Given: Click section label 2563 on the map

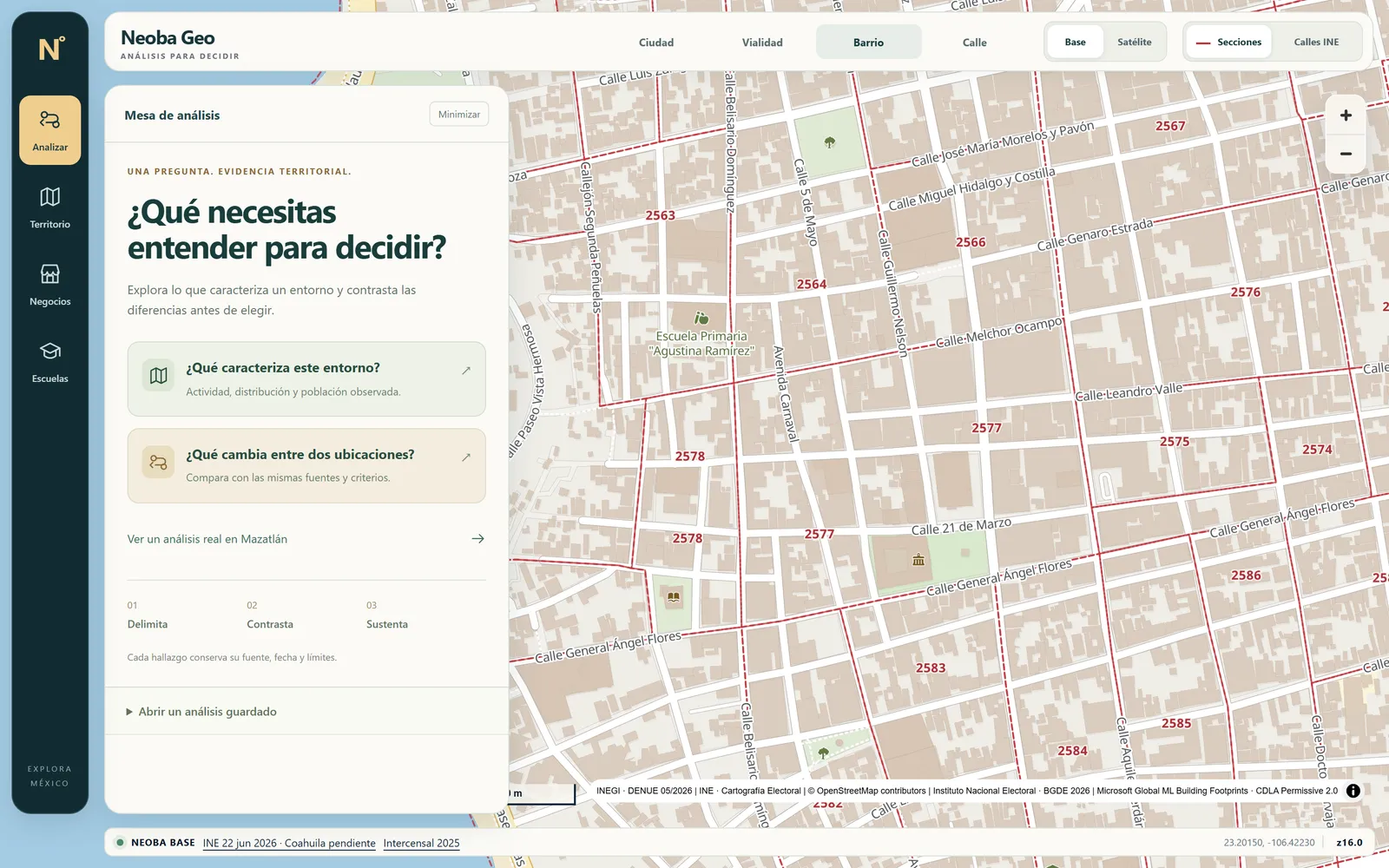Looking at the screenshot, I should [x=660, y=215].
